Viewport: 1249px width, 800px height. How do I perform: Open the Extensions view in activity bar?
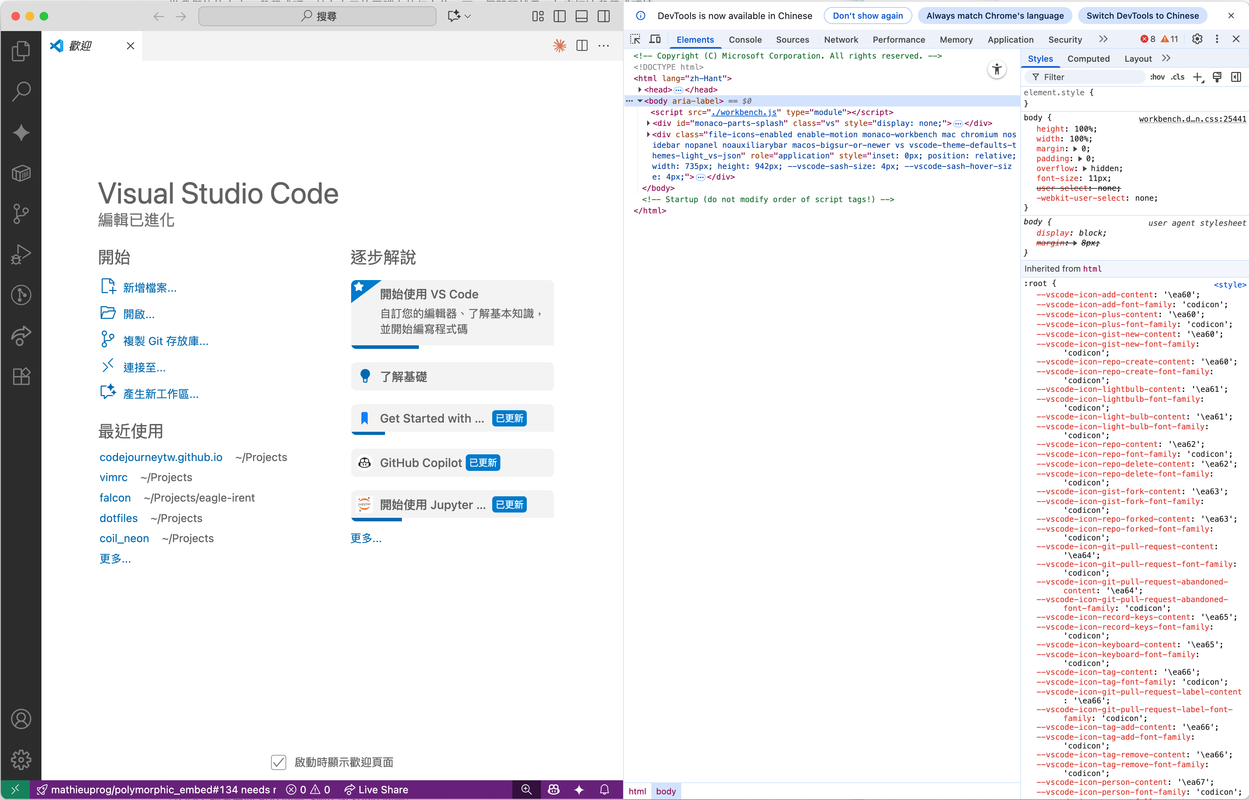click(x=20, y=377)
